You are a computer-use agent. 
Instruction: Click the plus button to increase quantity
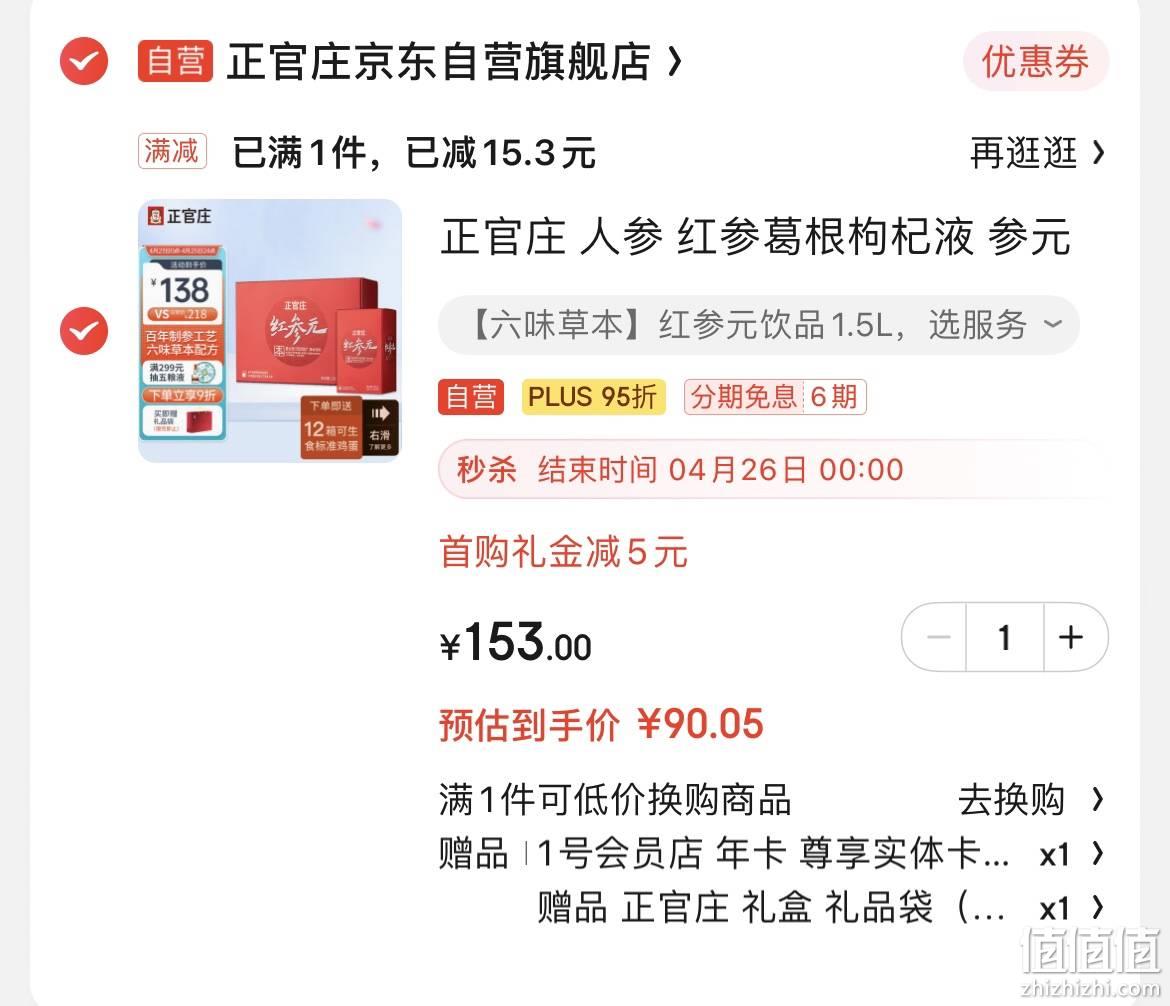tap(1072, 637)
